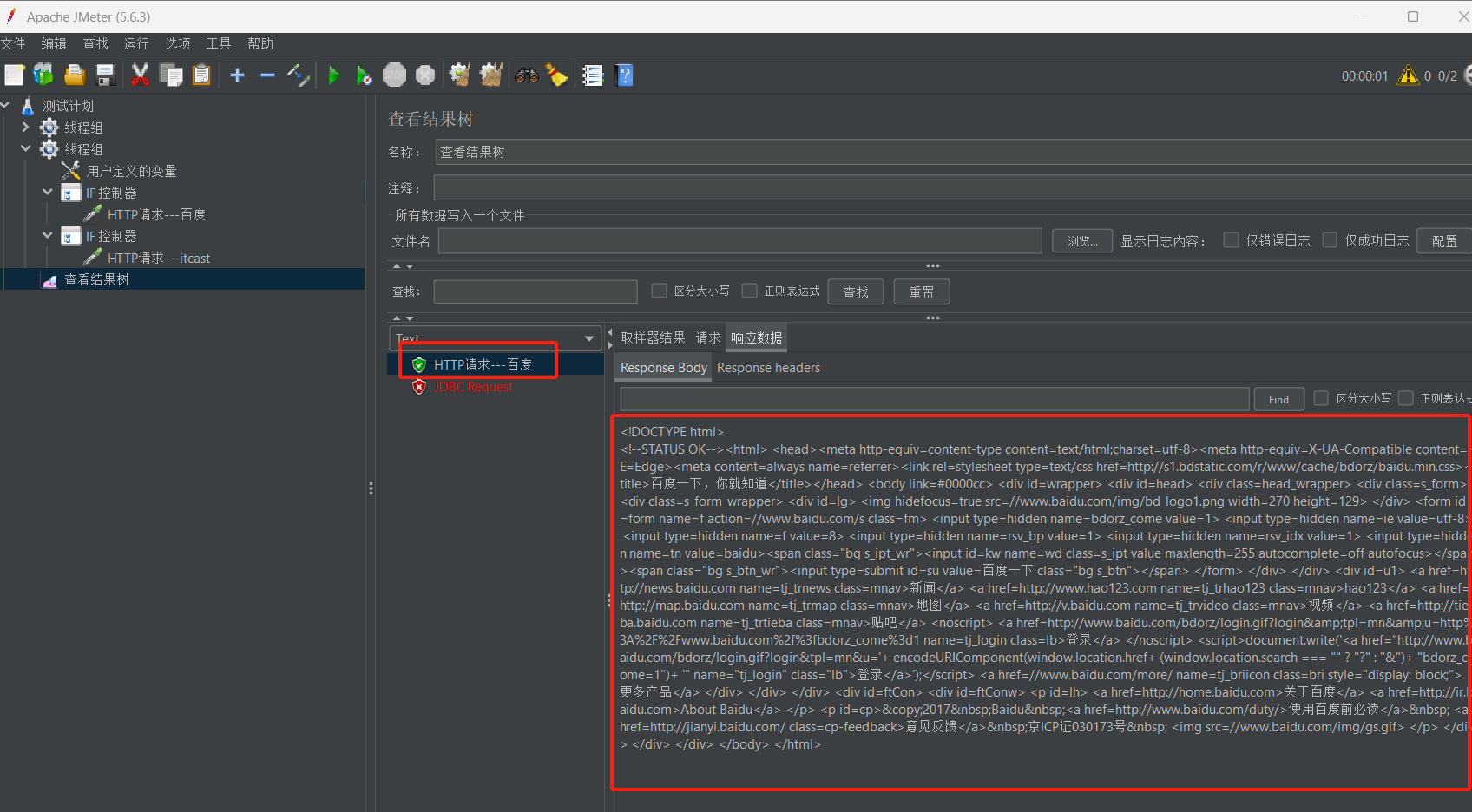Switch to 响应数据 tab
Screen dimensions: 1472x812
[757, 337]
